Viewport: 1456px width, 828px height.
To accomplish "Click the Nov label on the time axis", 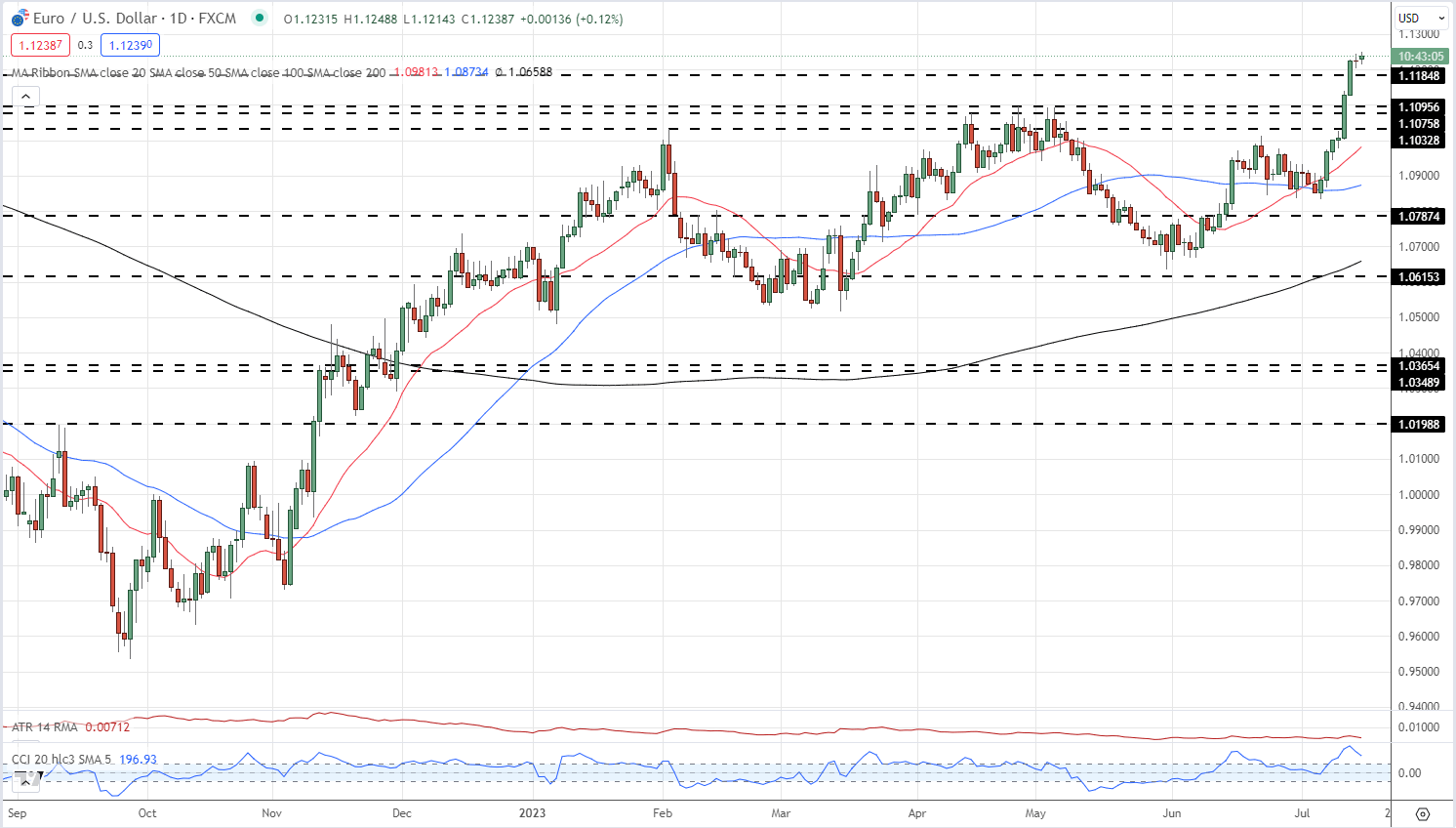I will coord(271,812).
